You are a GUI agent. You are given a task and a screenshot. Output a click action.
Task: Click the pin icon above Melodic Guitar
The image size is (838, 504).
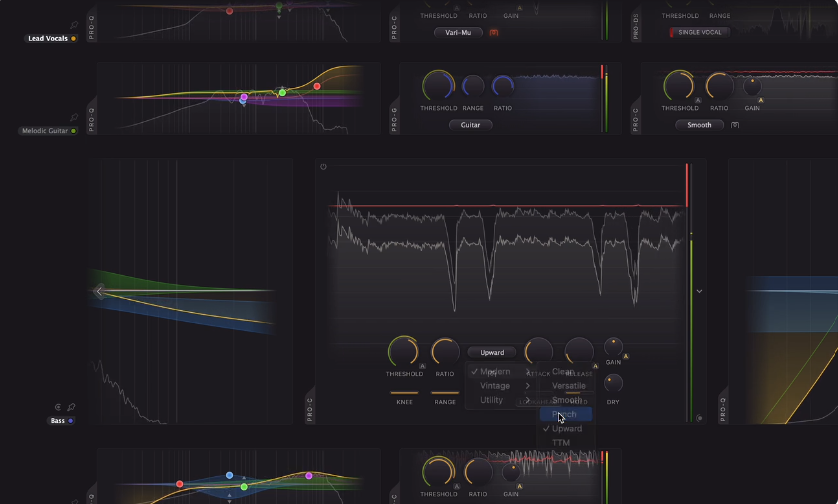coord(74,118)
